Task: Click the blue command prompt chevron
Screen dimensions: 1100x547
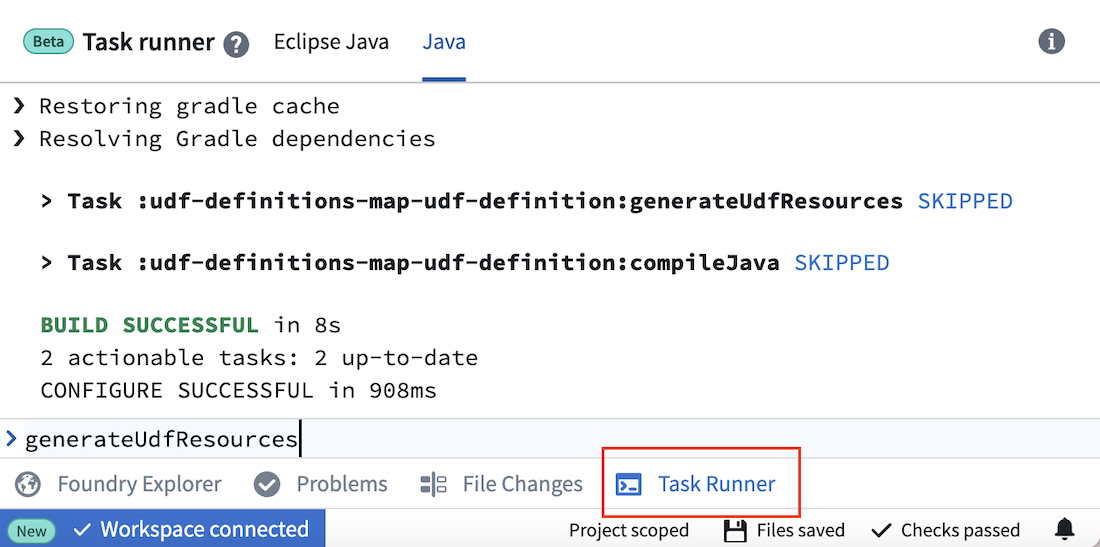Action: coord(11,439)
